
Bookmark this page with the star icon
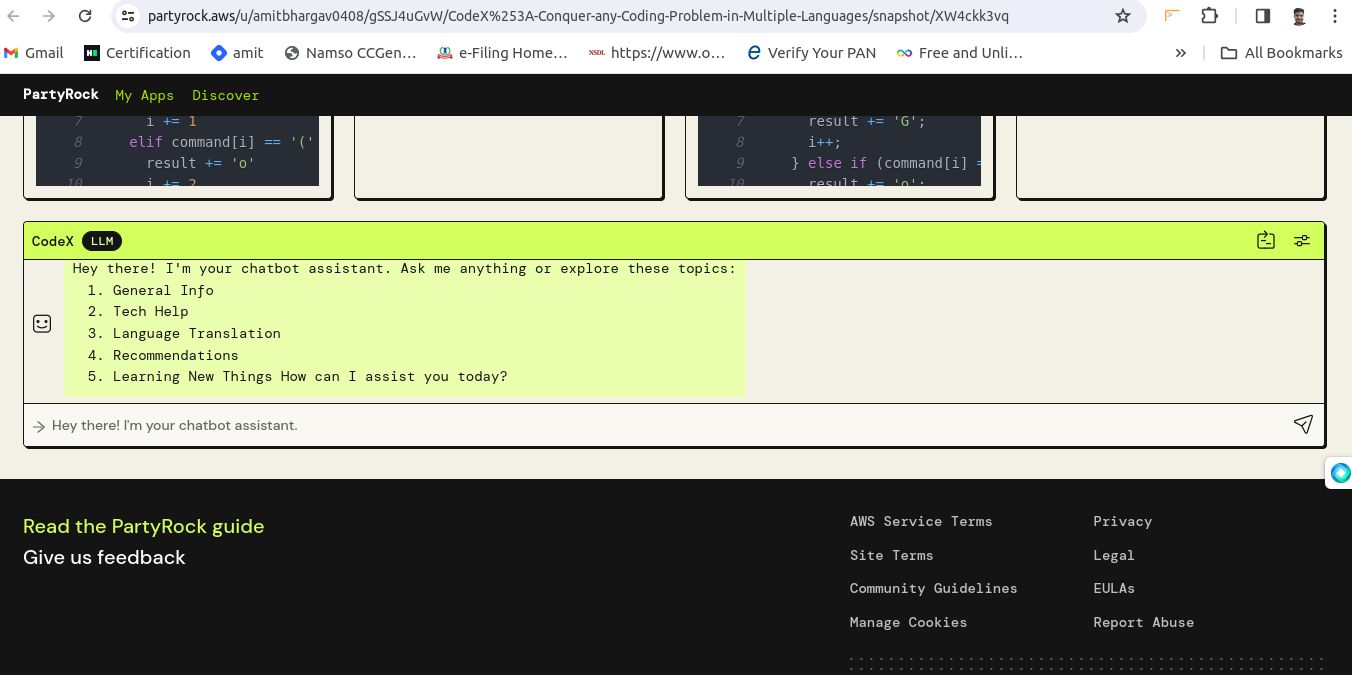(1123, 16)
